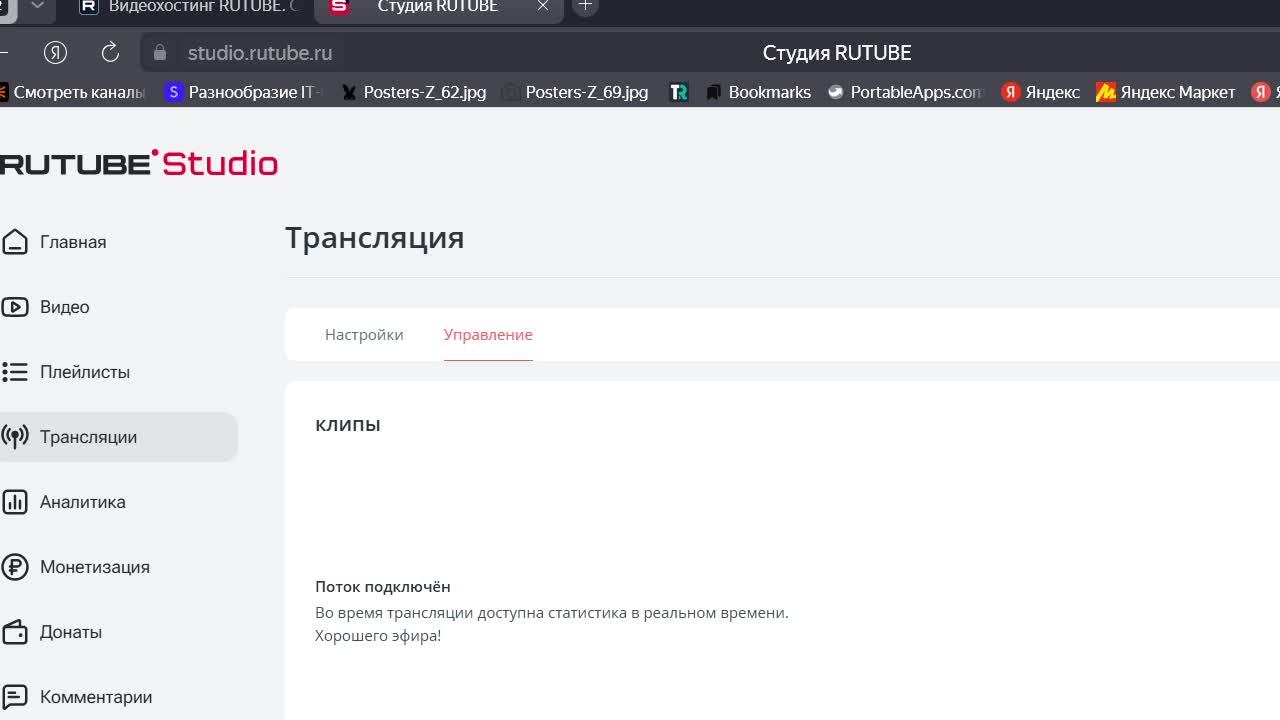Open the Донаты menu label
This screenshot has width=1280, height=720.
[71, 632]
